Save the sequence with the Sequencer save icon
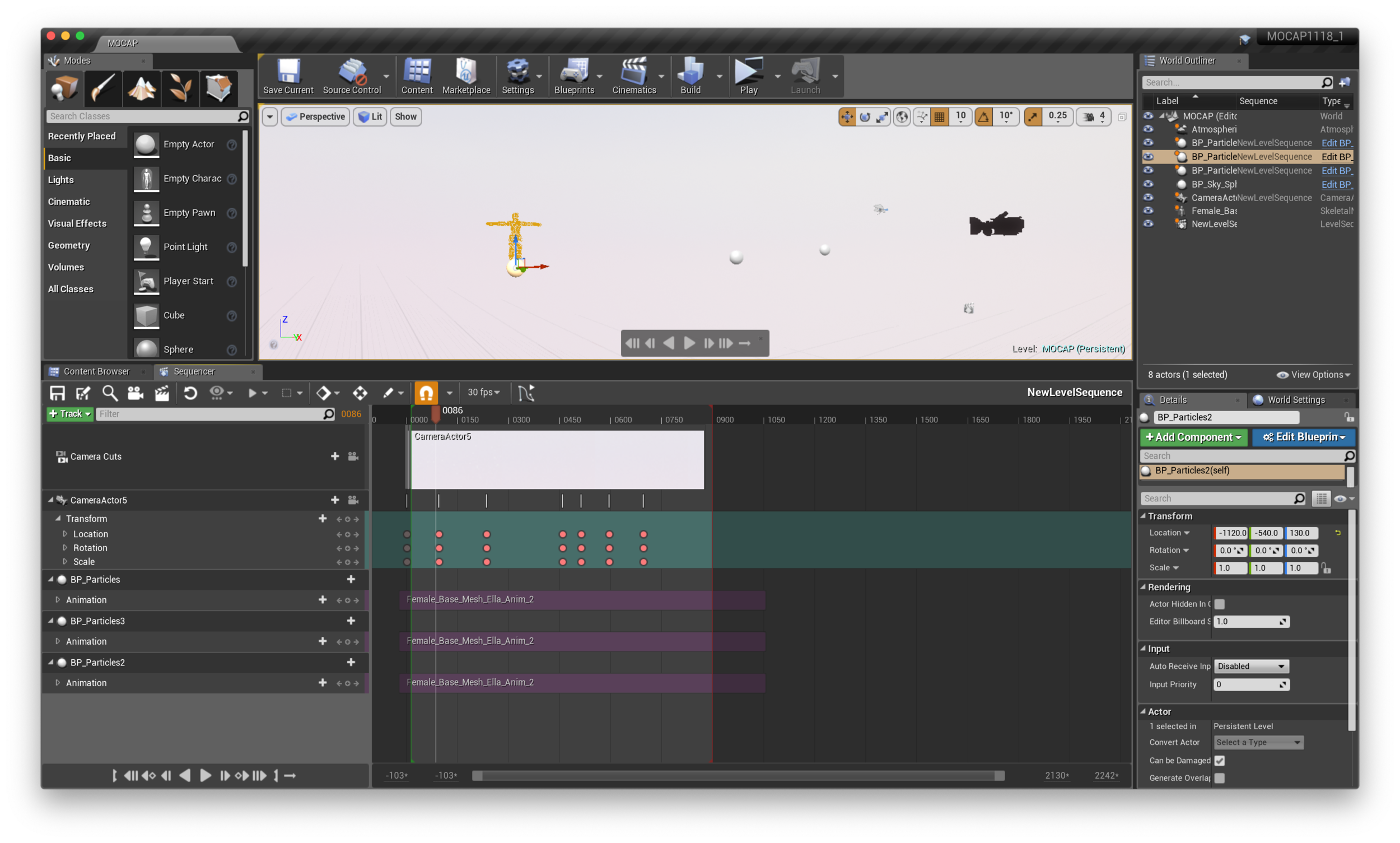 [57, 393]
